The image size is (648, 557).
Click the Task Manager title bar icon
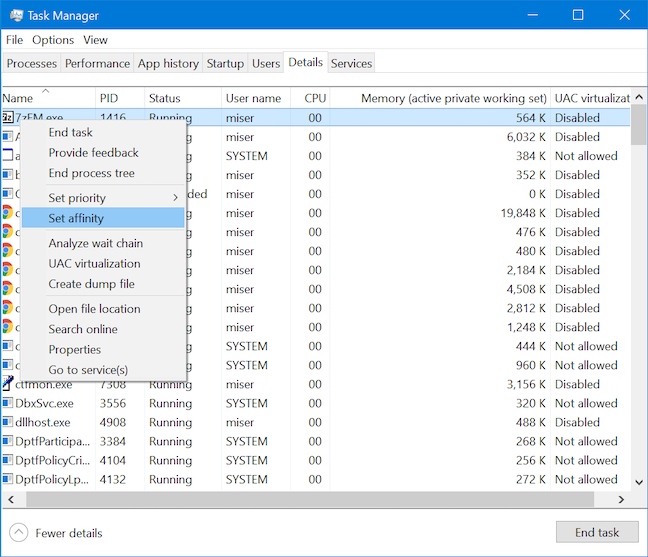pyautogui.click(x=17, y=15)
